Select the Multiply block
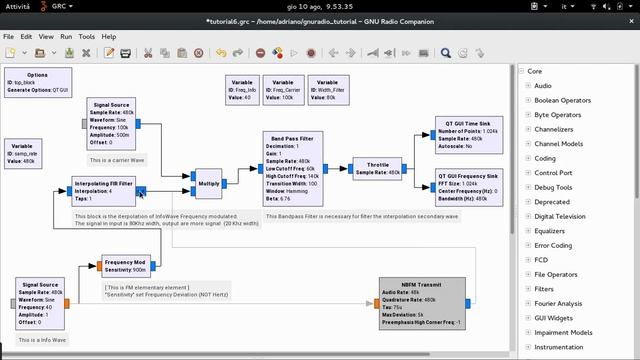The width and height of the screenshot is (640, 360). 209,184
